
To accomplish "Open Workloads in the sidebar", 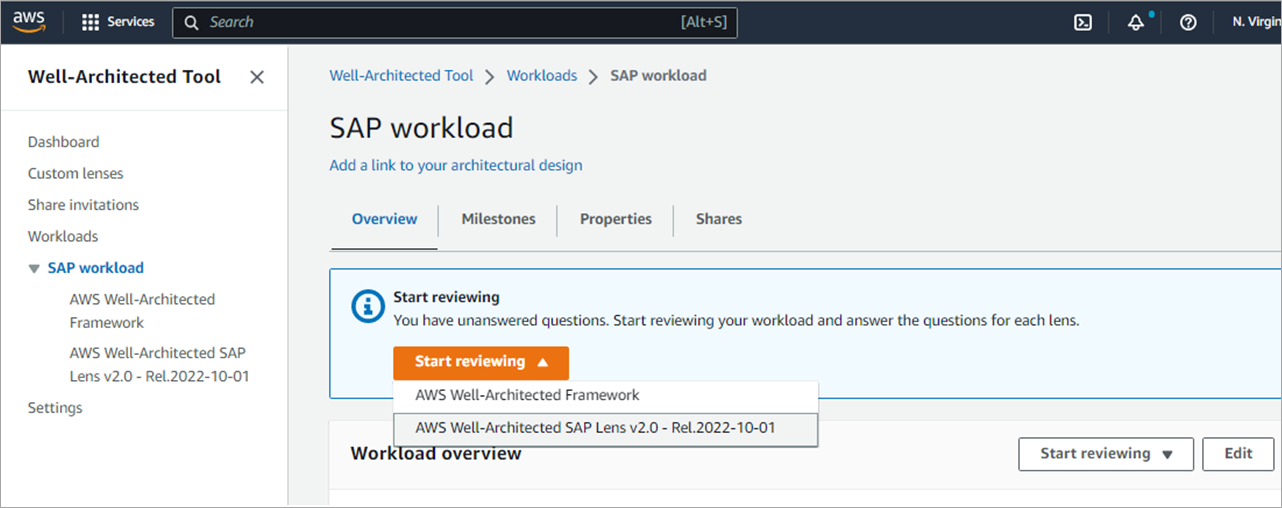I will tap(63, 237).
